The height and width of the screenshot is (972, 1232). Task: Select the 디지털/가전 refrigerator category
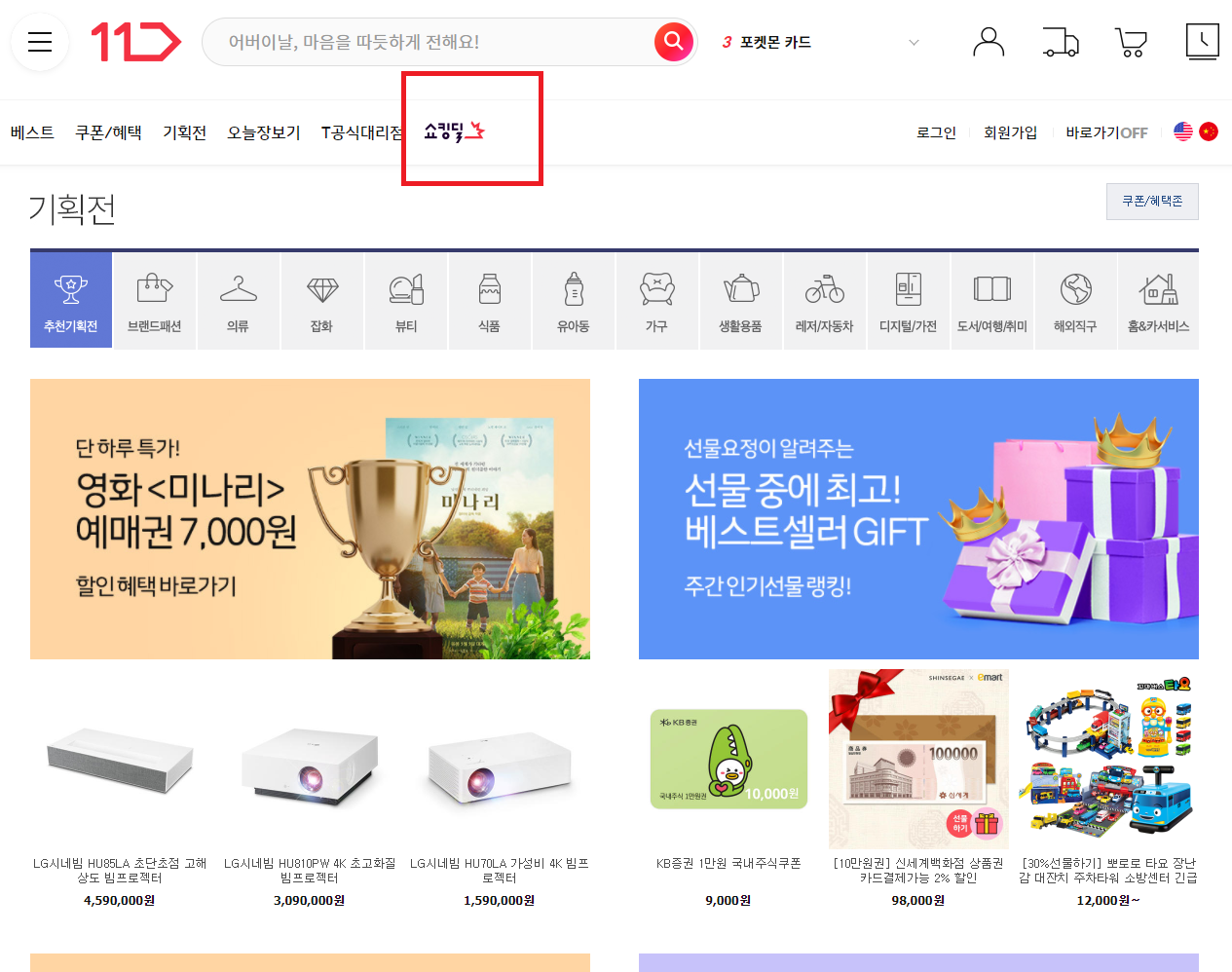click(x=909, y=301)
